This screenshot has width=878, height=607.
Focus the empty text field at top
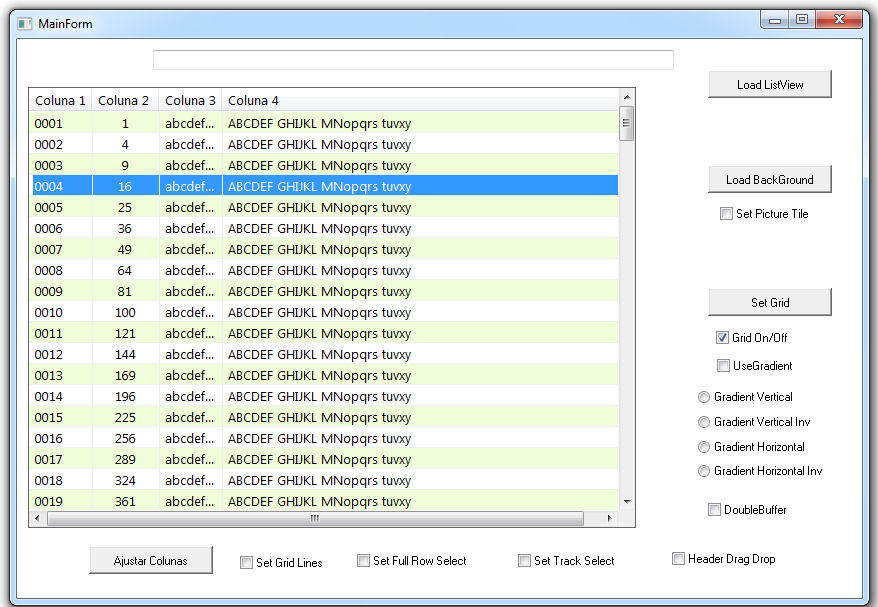pos(413,60)
